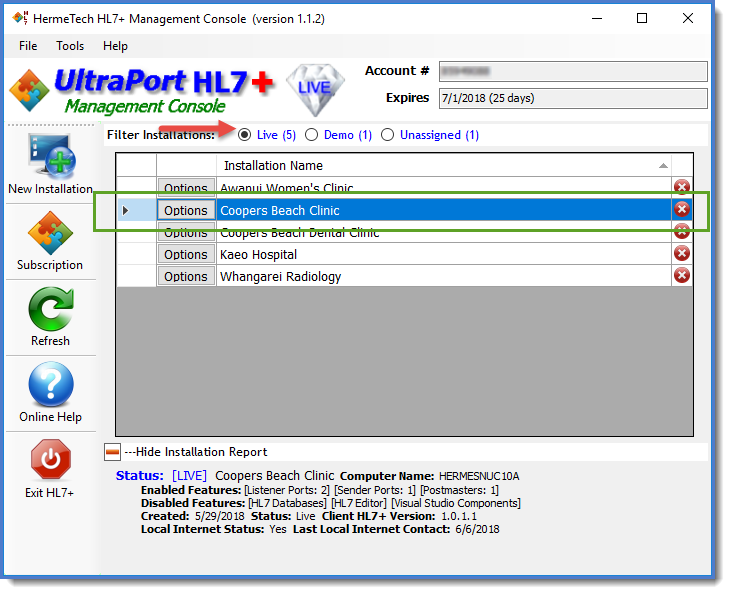Click Options for Kaeo Hospital
Screen dimensions: 730x594
tap(186, 255)
